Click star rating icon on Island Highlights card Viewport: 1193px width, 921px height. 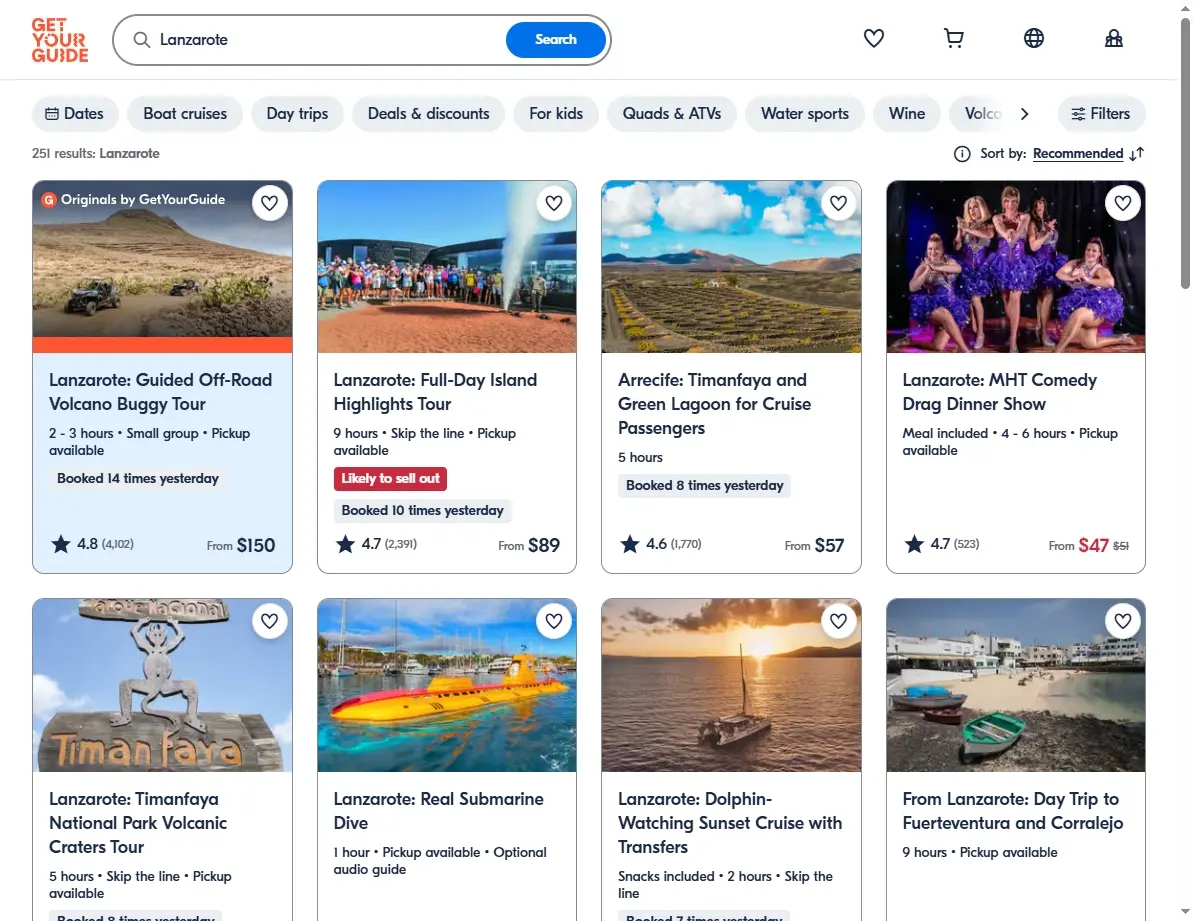(345, 544)
